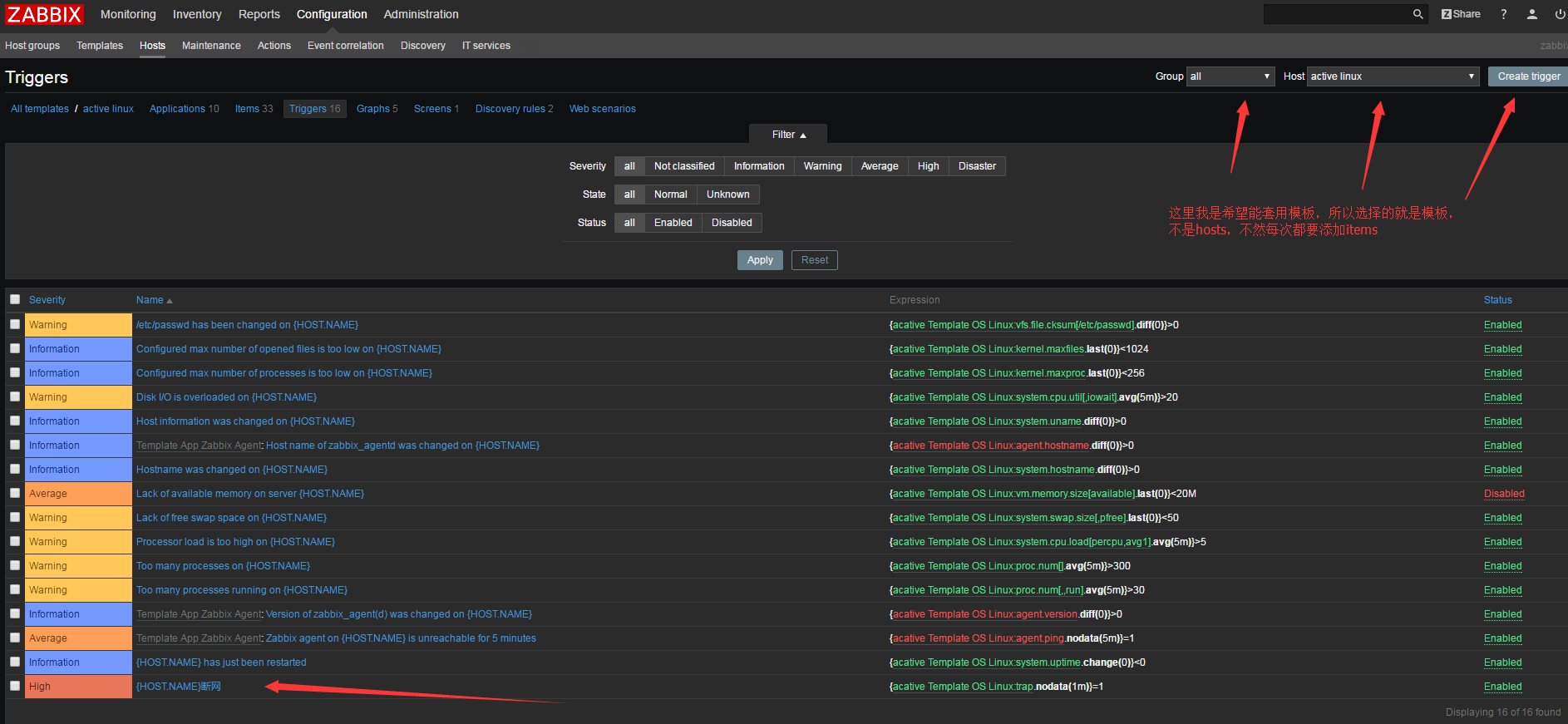This screenshot has width=1568, height=724.
Task: Open Template App Zabbix Agent link for unreachable trigger
Action: pyautogui.click(x=200, y=638)
